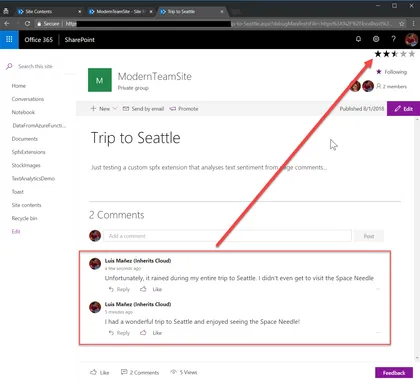This screenshot has height=382, width=420.
Task: Click the SharePoint header link
Action: pyautogui.click(x=80, y=40)
